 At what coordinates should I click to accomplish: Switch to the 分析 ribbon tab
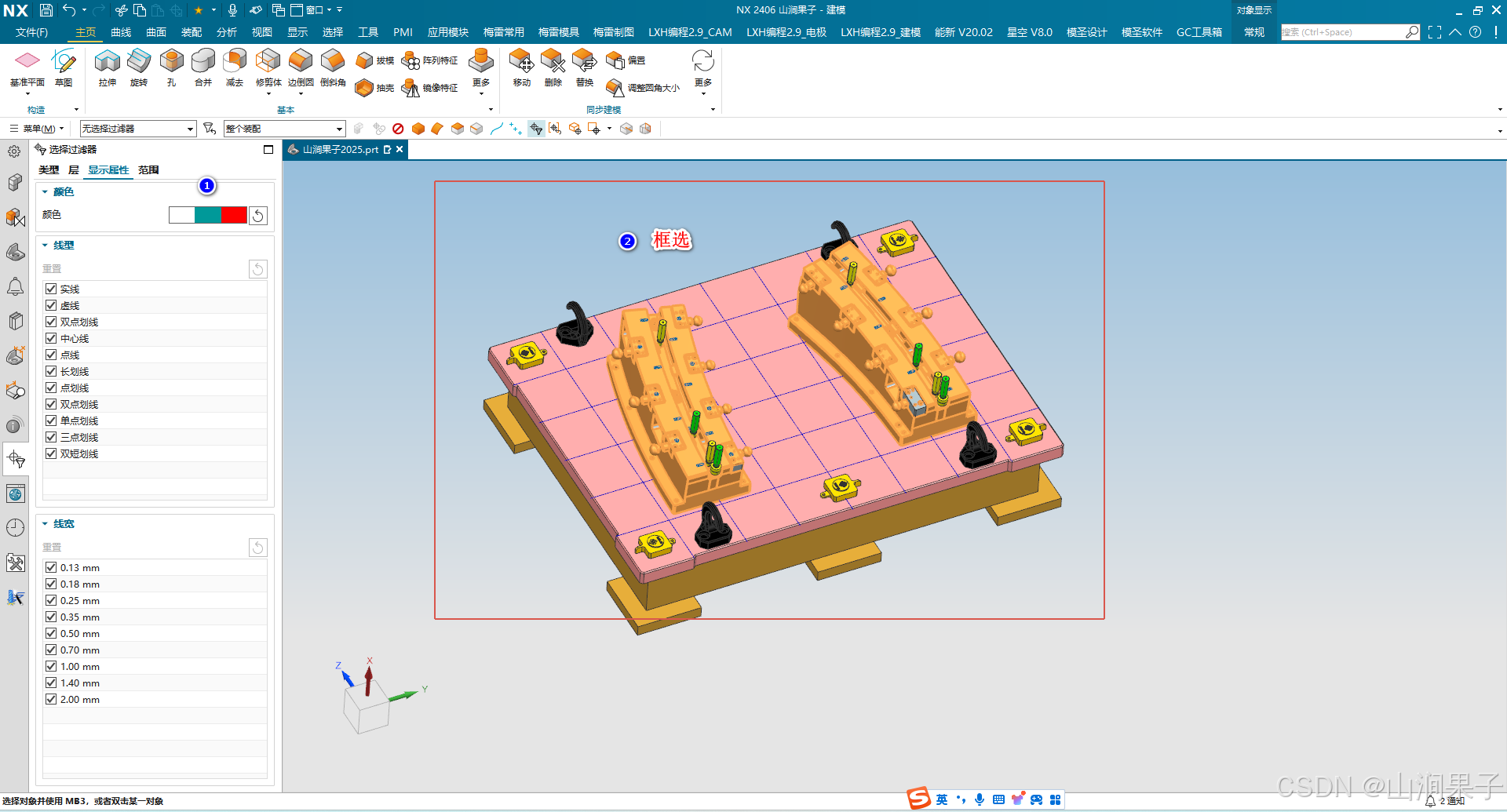pyautogui.click(x=227, y=32)
